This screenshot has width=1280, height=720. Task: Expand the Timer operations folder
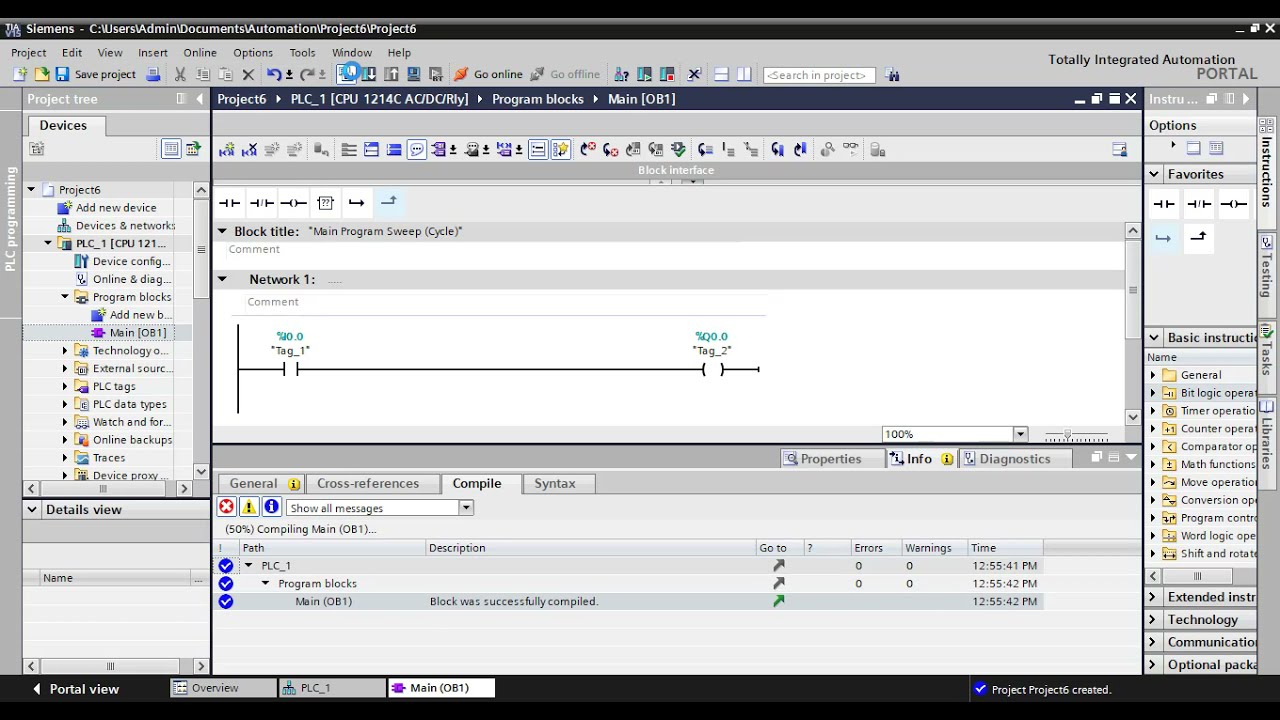pos(1153,411)
